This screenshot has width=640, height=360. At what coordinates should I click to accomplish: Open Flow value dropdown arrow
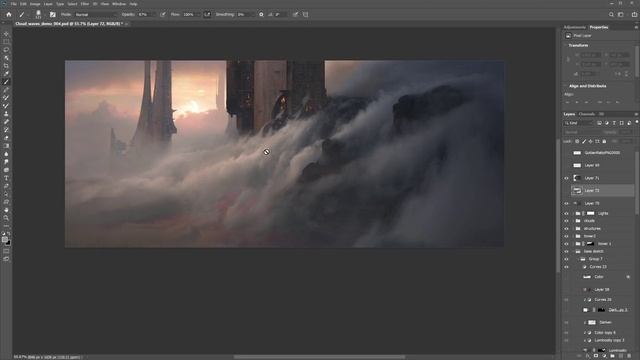point(198,14)
